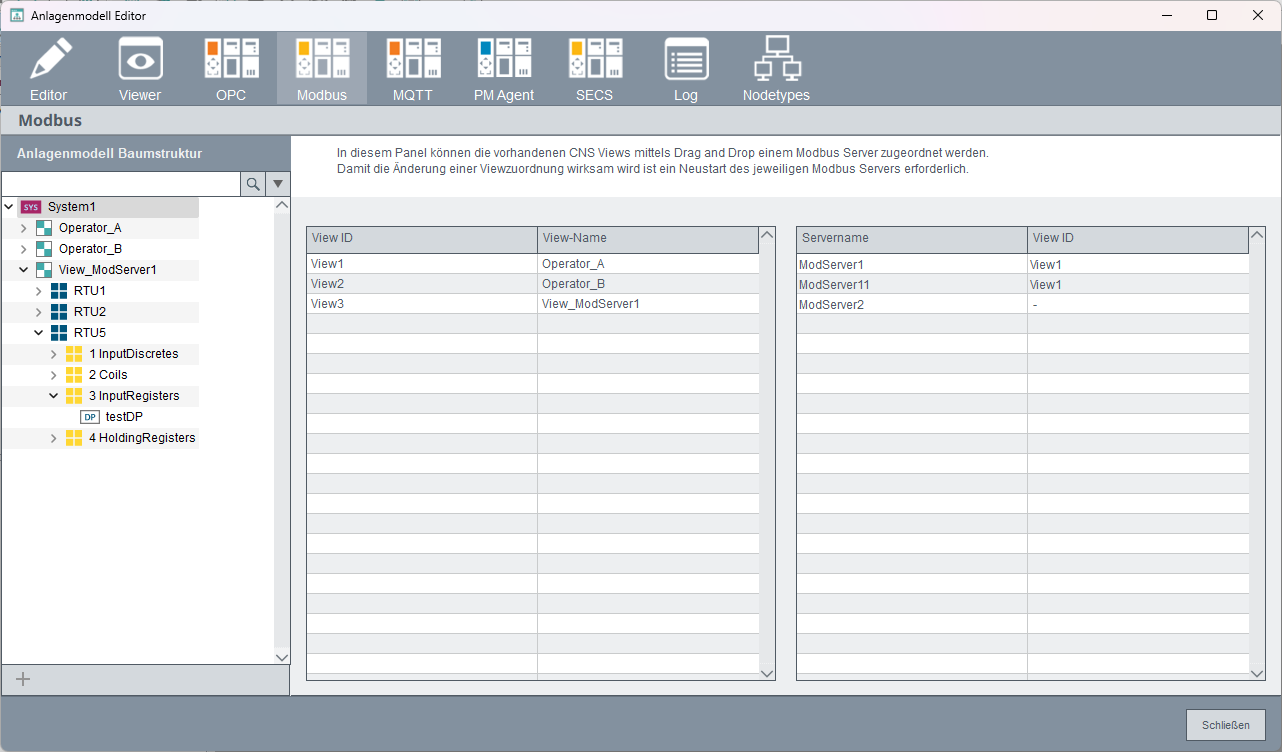The width and height of the screenshot is (1282, 752).
Task: Collapse the RTU5 tree node
Action: pyautogui.click(x=39, y=333)
